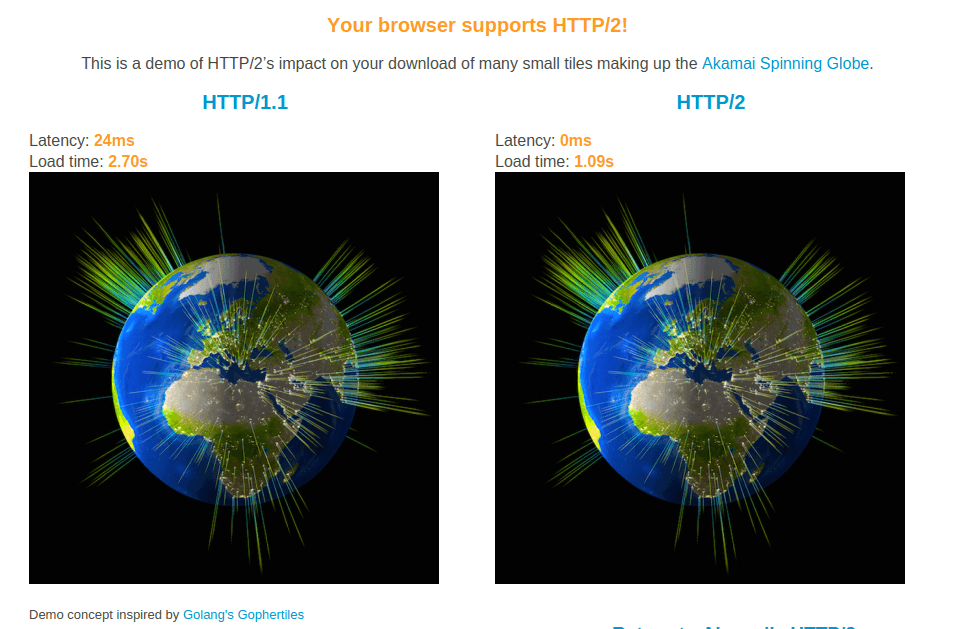This screenshot has height=629, width=953.
Task: Click the Latency label under HTTP/1.1
Action: [59, 141]
